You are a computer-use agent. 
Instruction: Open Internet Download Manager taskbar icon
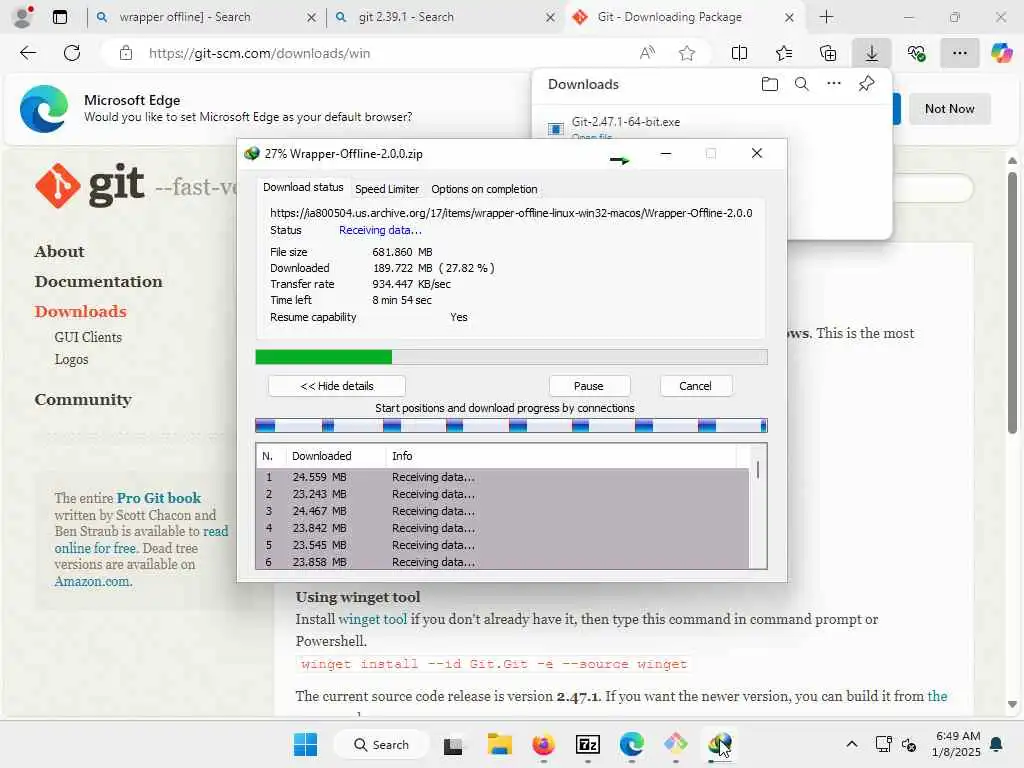coord(720,744)
